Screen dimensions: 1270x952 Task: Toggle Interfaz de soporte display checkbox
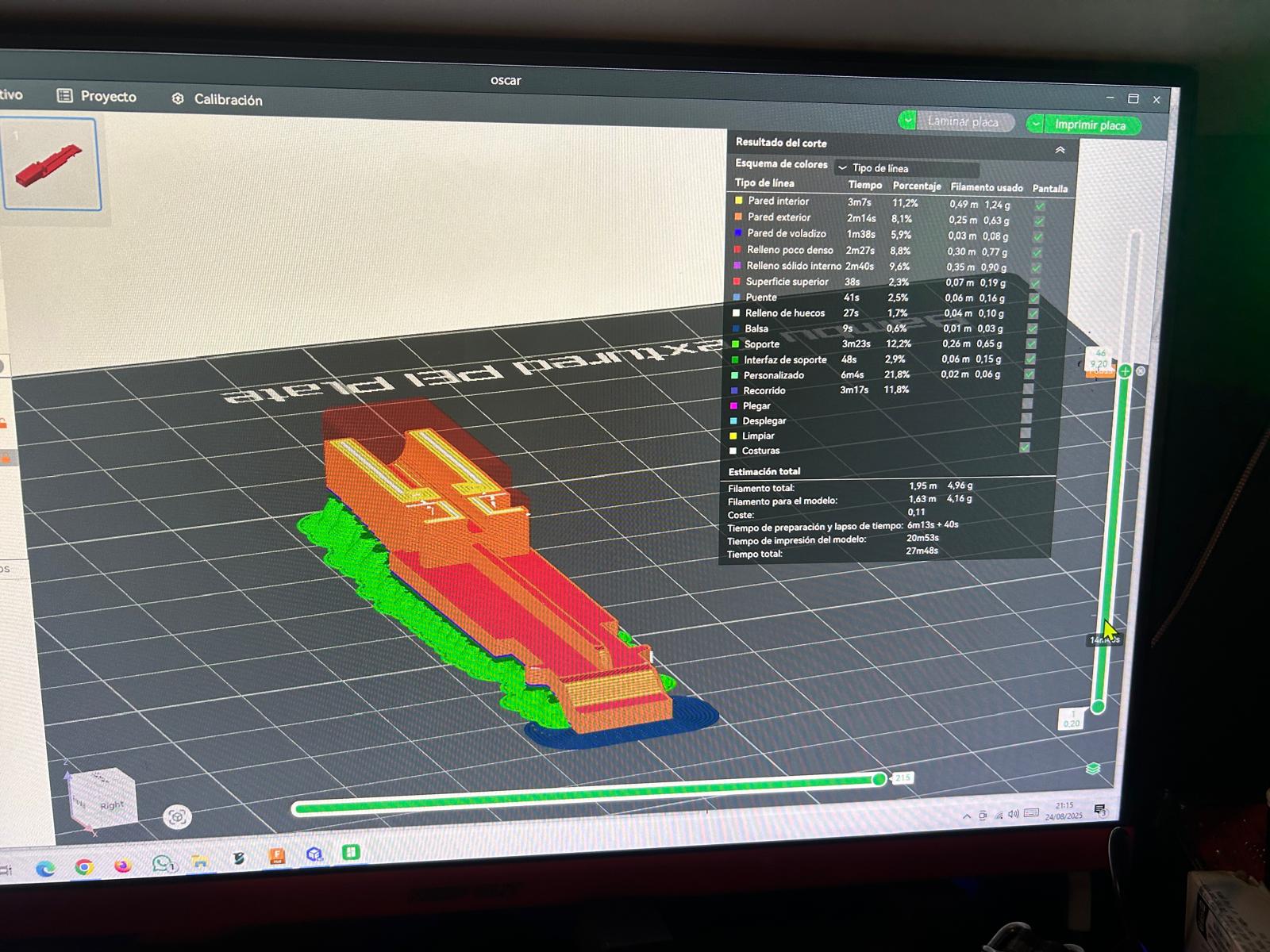(x=1030, y=359)
